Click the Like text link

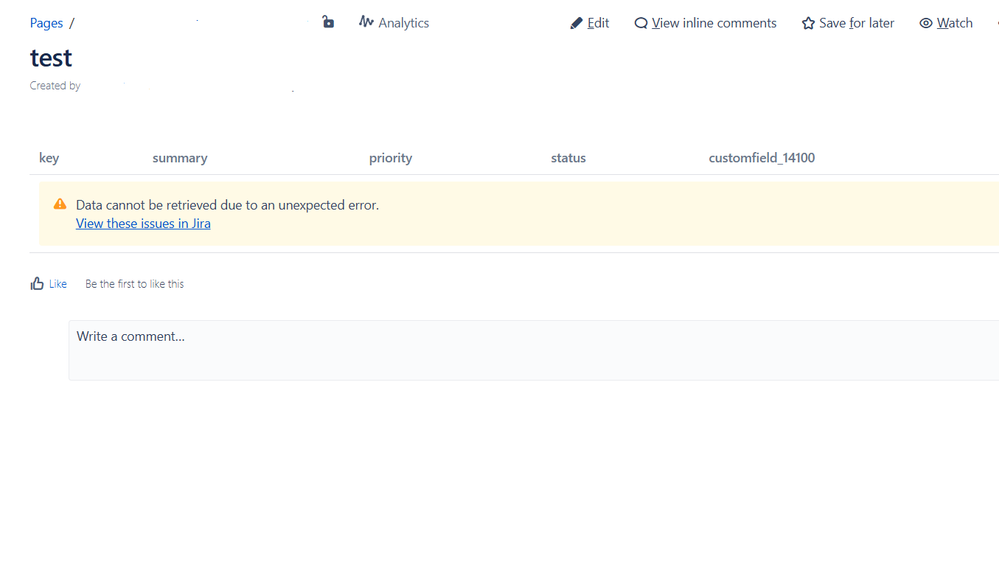click(58, 284)
